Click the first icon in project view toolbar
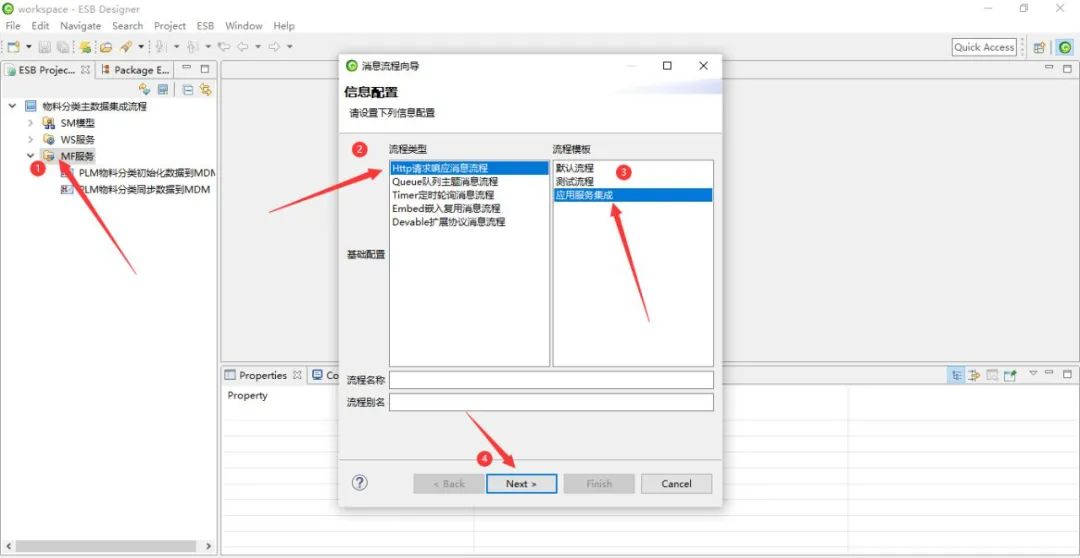1080x558 pixels. coord(144,89)
